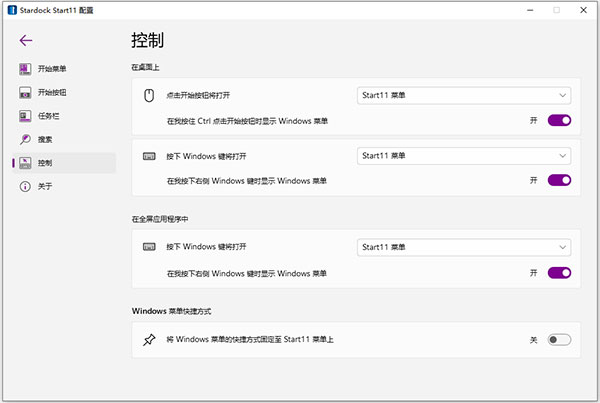Click the mouse icon beside 点击开始按钮将打开
This screenshot has height=403, width=600.
pyautogui.click(x=149, y=96)
